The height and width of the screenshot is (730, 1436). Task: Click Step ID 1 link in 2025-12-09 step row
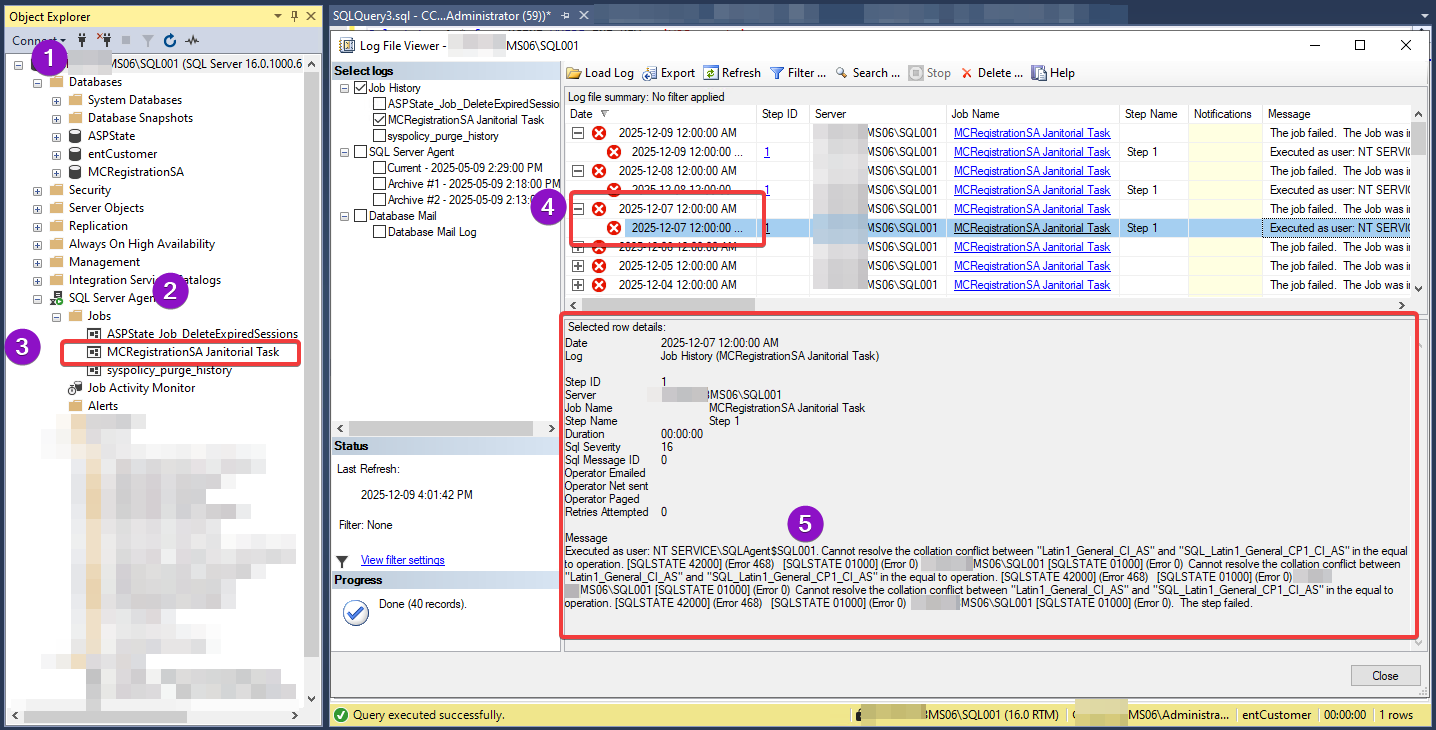[x=767, y=152]
